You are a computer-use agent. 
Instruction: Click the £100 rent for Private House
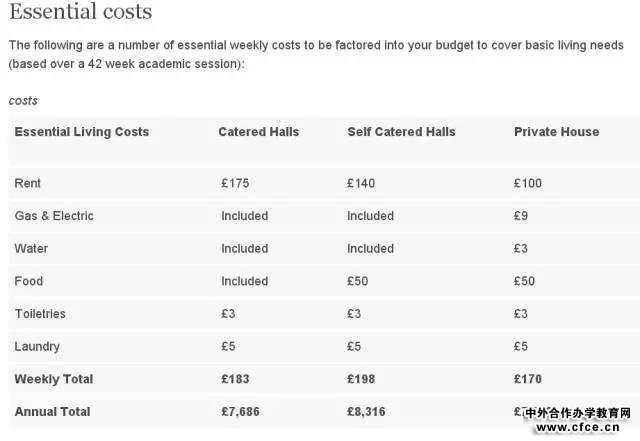pos(528,183)
